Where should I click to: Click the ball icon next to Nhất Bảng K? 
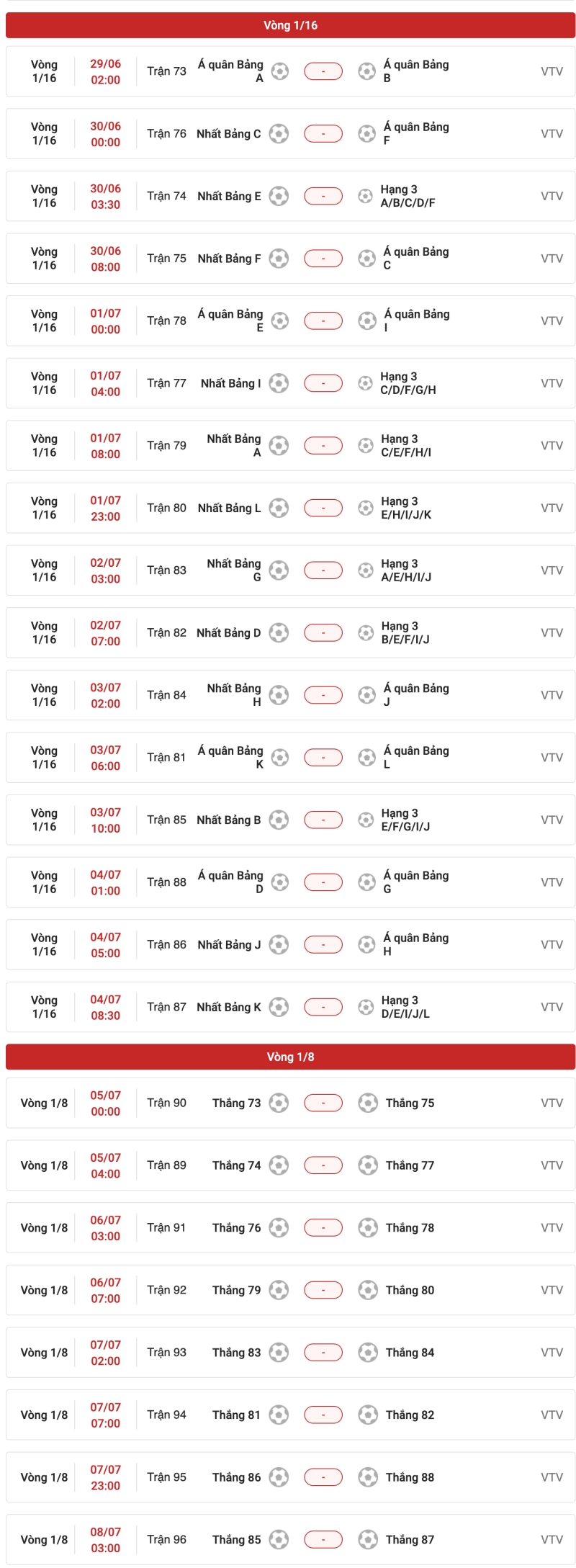[x=279, y=1007]
